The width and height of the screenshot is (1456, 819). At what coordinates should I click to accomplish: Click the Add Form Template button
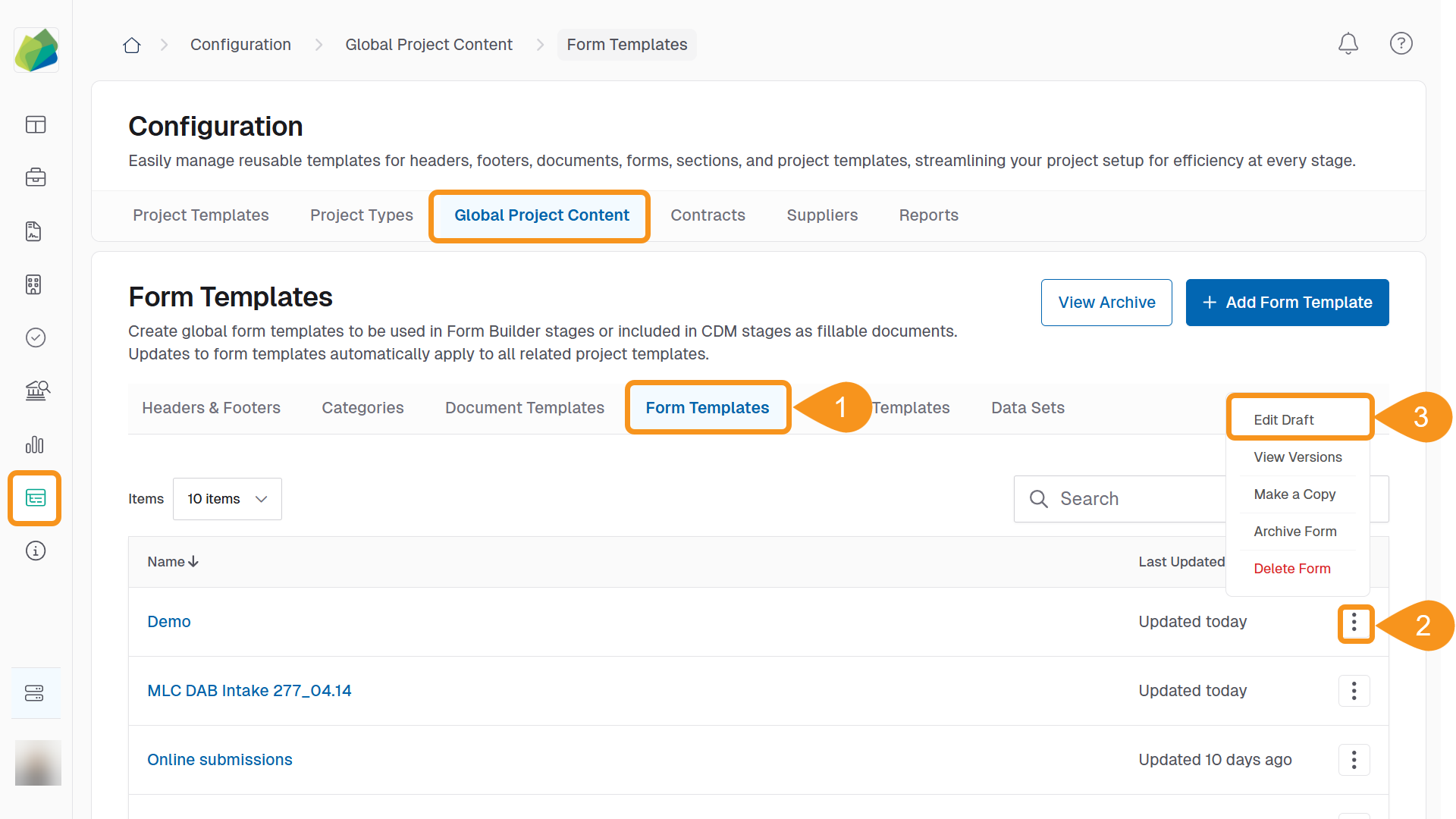[x=1287, y=303]
